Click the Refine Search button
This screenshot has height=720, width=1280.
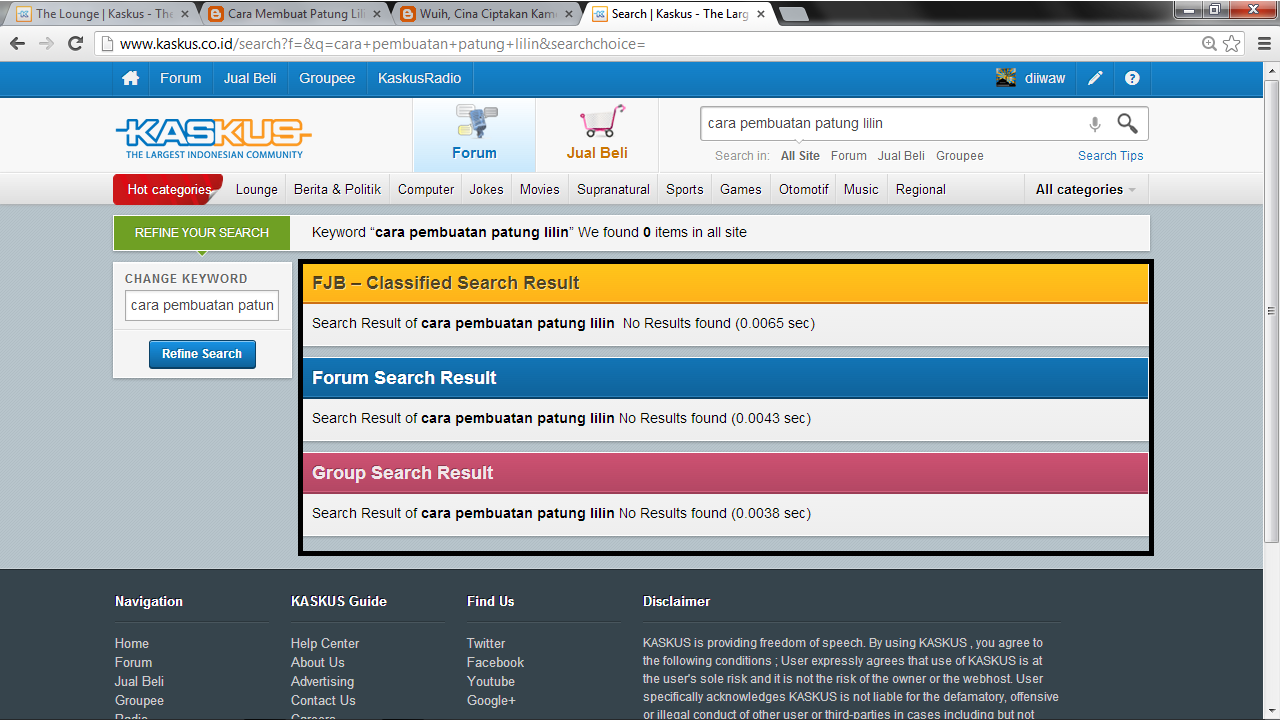(x=202, y=354)
